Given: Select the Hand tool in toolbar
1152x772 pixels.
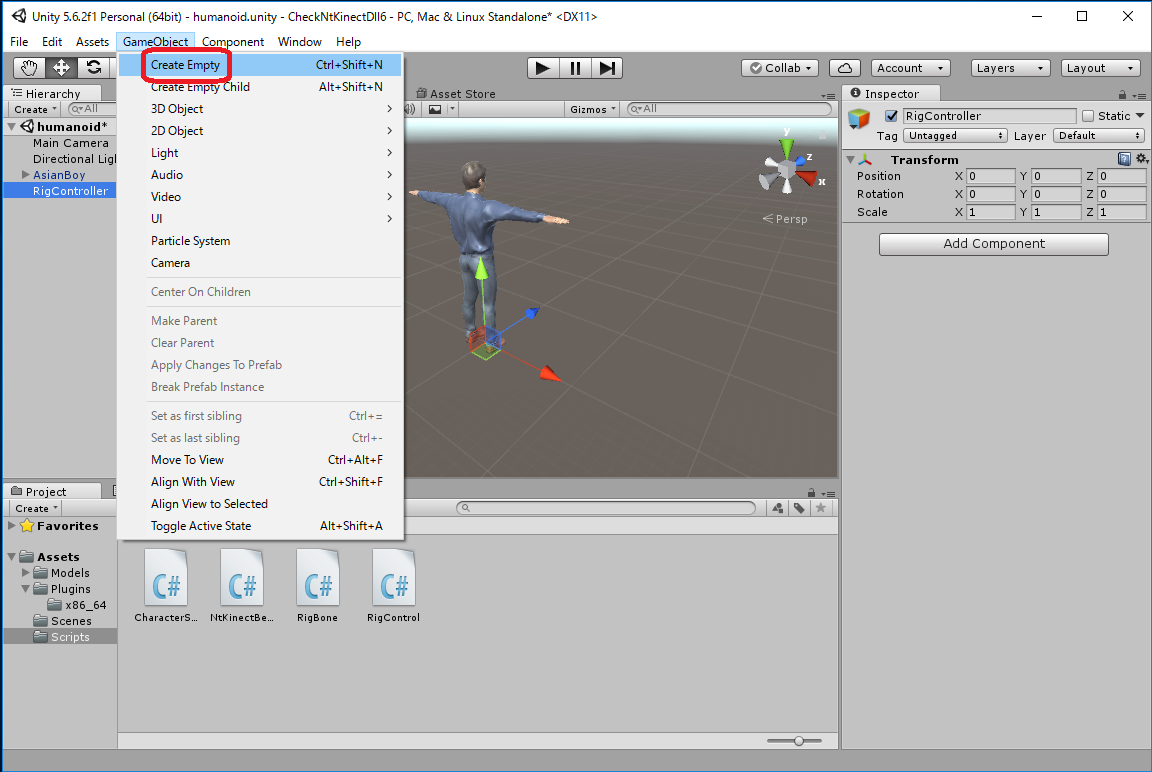Looking at the screenshot, I should click(x=30, y=68).
